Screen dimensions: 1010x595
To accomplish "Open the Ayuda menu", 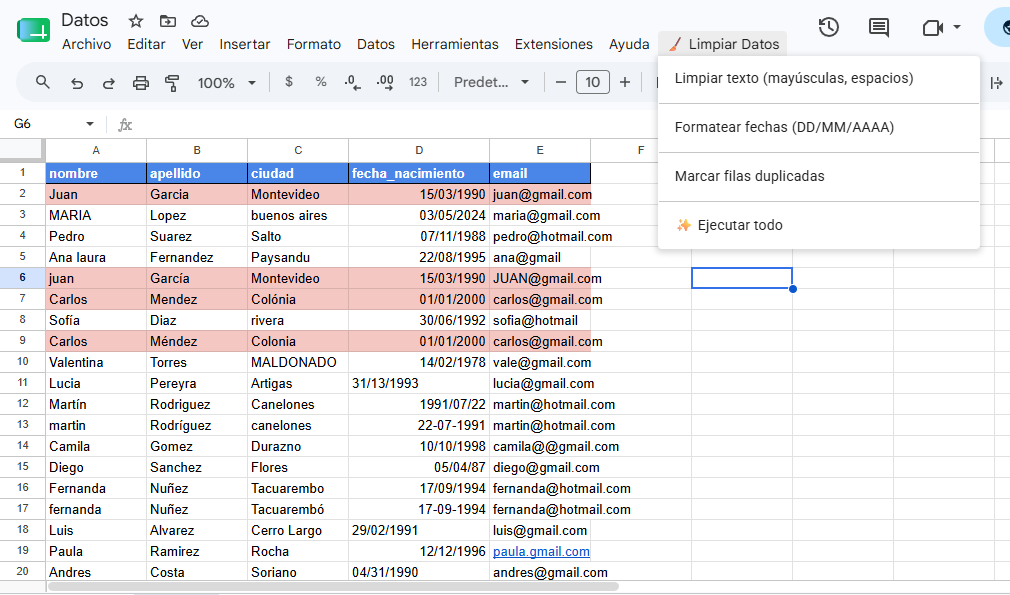I will coord(629,44).
